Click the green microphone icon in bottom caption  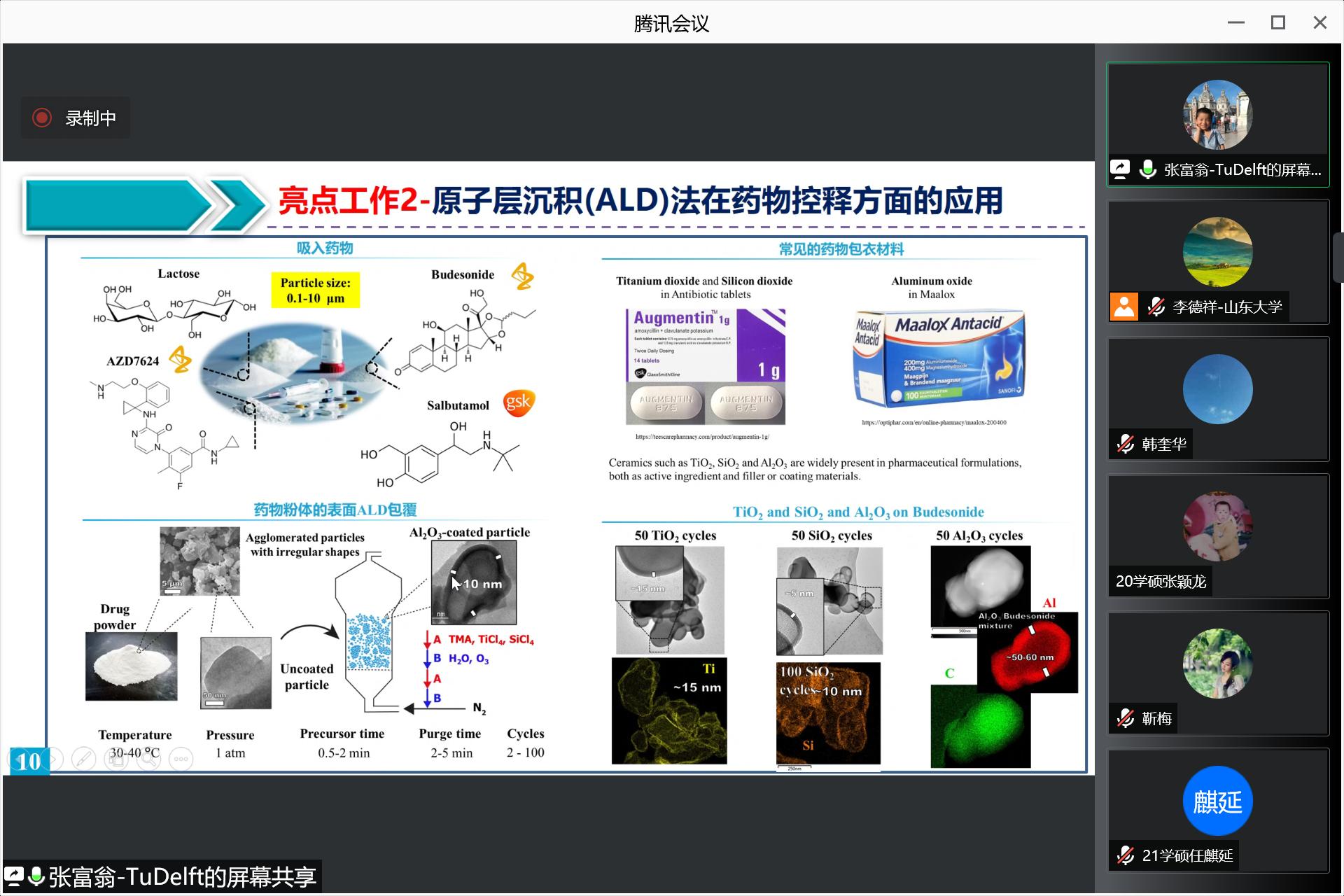coord(36,876)
